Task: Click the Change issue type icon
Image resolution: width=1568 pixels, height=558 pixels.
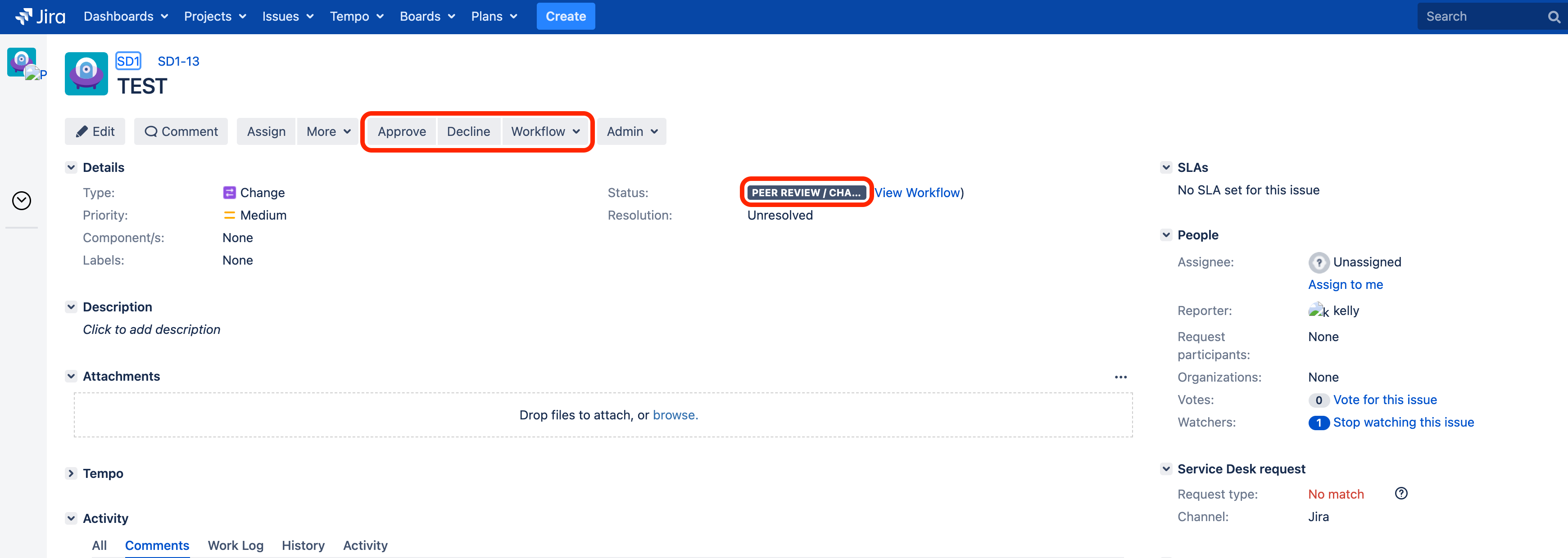Action: tap(229, 192)
